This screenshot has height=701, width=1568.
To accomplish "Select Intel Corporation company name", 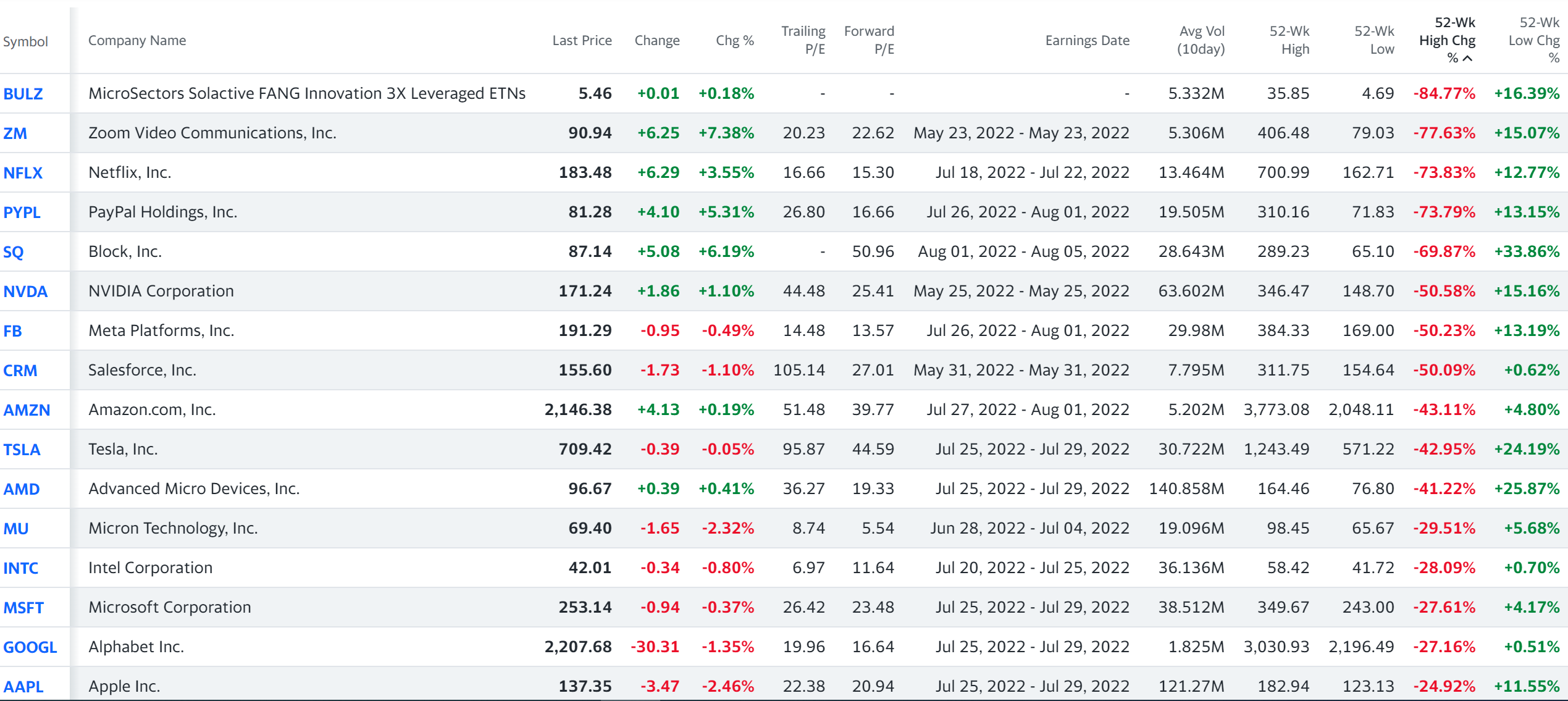I will coord(150,568).
